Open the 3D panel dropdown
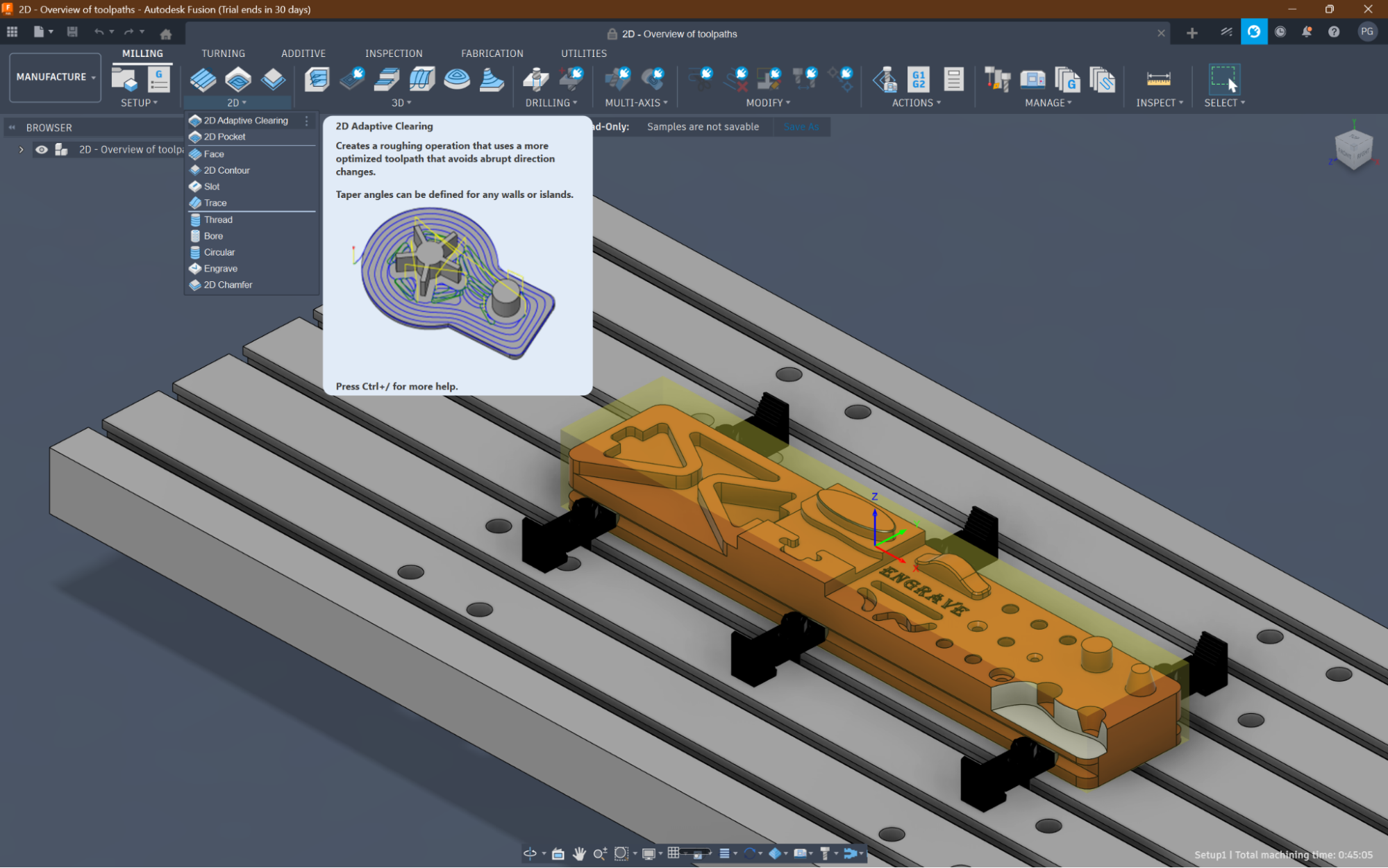1388x868 pixels. click(401, 103)
